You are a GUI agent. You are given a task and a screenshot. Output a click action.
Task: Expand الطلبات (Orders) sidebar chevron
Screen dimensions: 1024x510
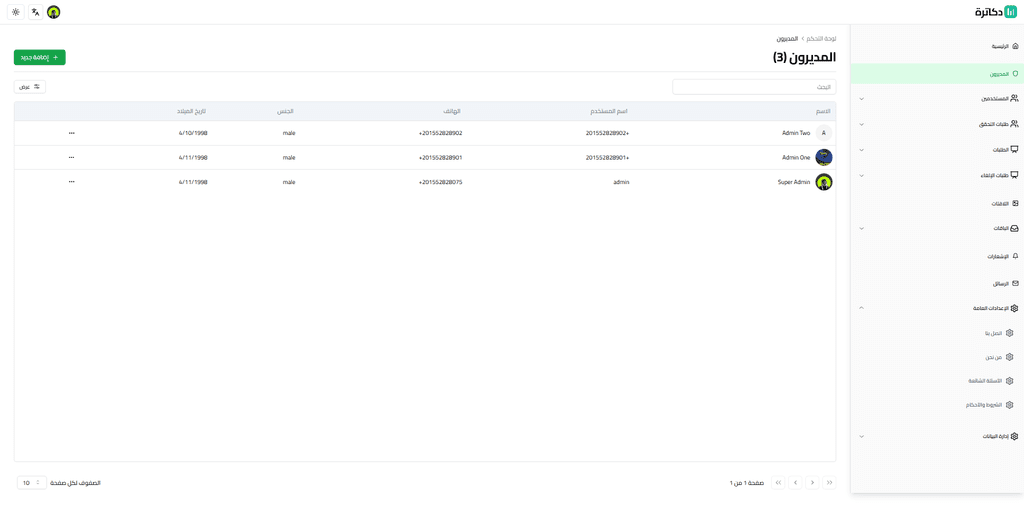tap(861, 150)
